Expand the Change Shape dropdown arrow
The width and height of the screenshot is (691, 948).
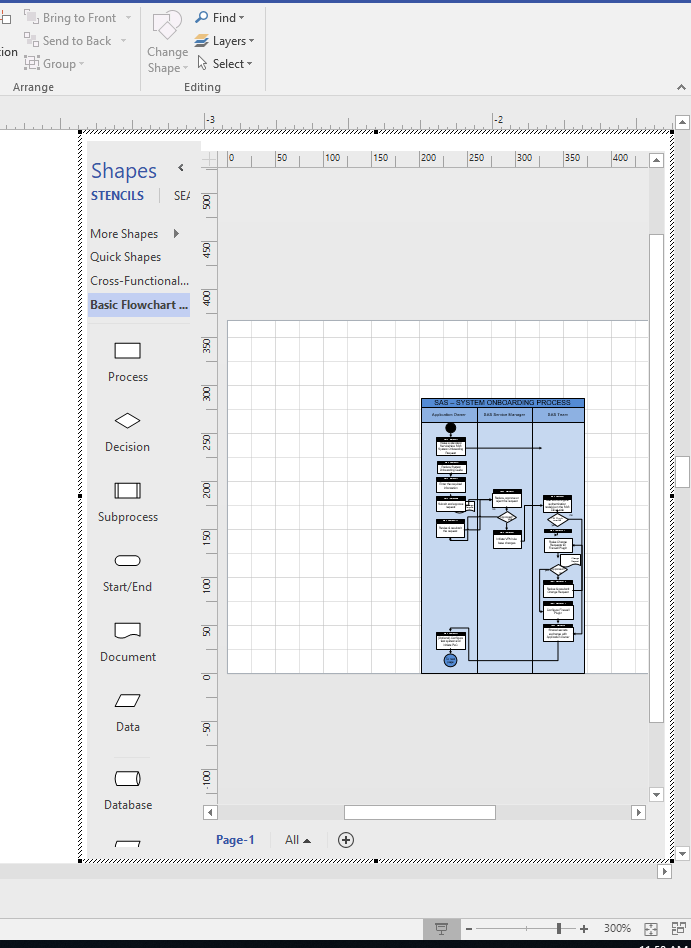(186, 68)
